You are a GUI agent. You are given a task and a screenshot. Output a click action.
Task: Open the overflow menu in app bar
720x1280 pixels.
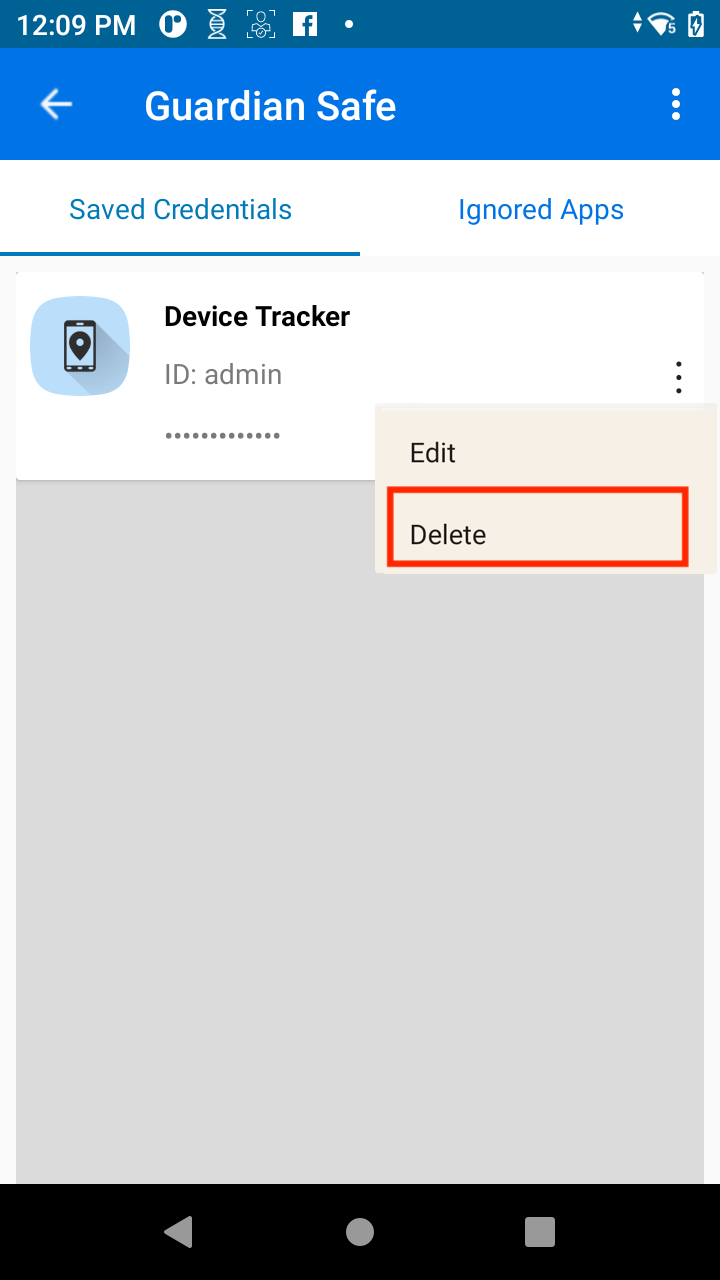[x=676, y=104]
